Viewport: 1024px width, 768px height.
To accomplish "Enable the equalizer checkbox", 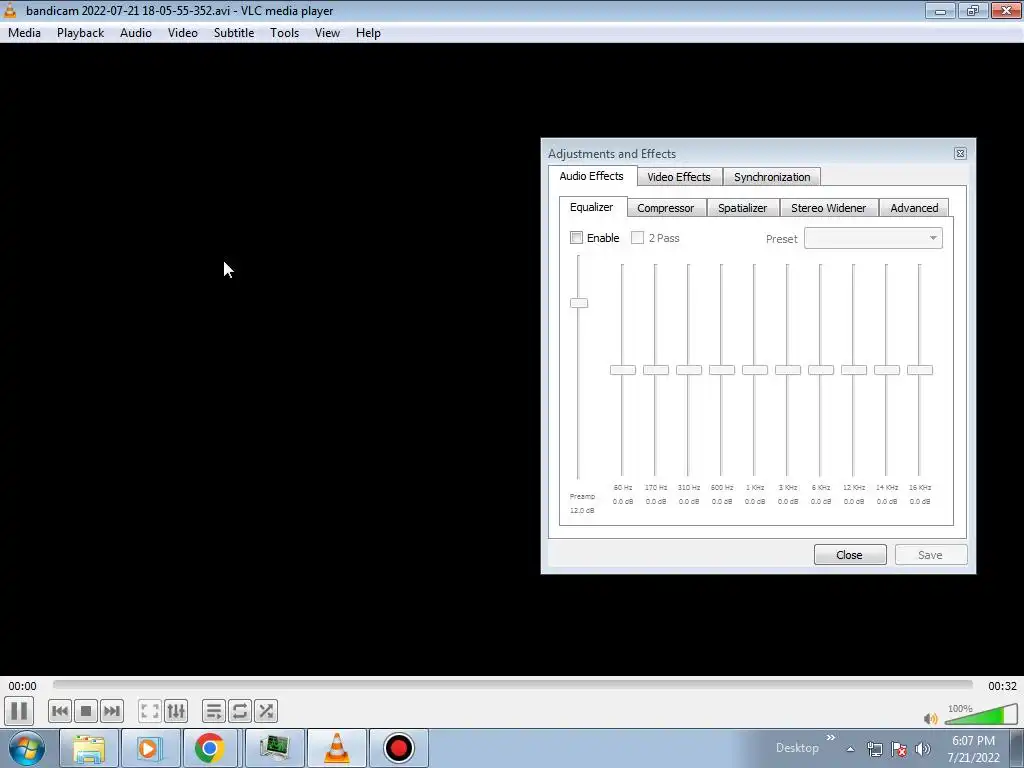I will pos(577,238).
